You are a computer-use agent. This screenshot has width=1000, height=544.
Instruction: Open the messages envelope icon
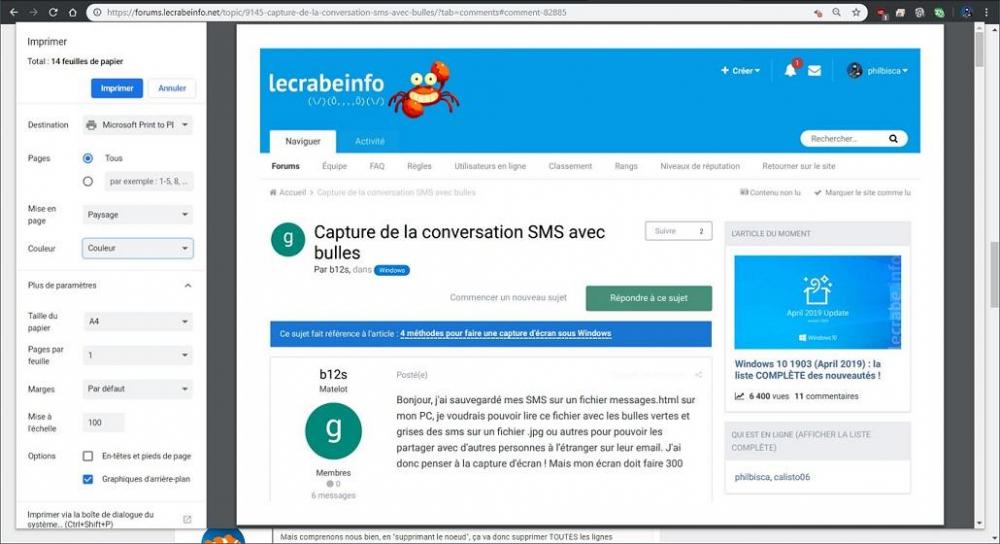814,71
